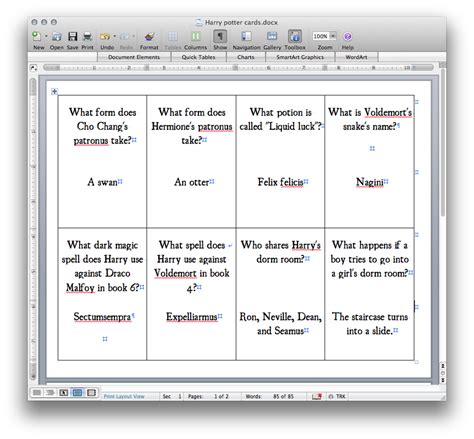This screenshot has height=439, width=474.
Task: Click the Tables toolbar icon
Action: point(172,36)
